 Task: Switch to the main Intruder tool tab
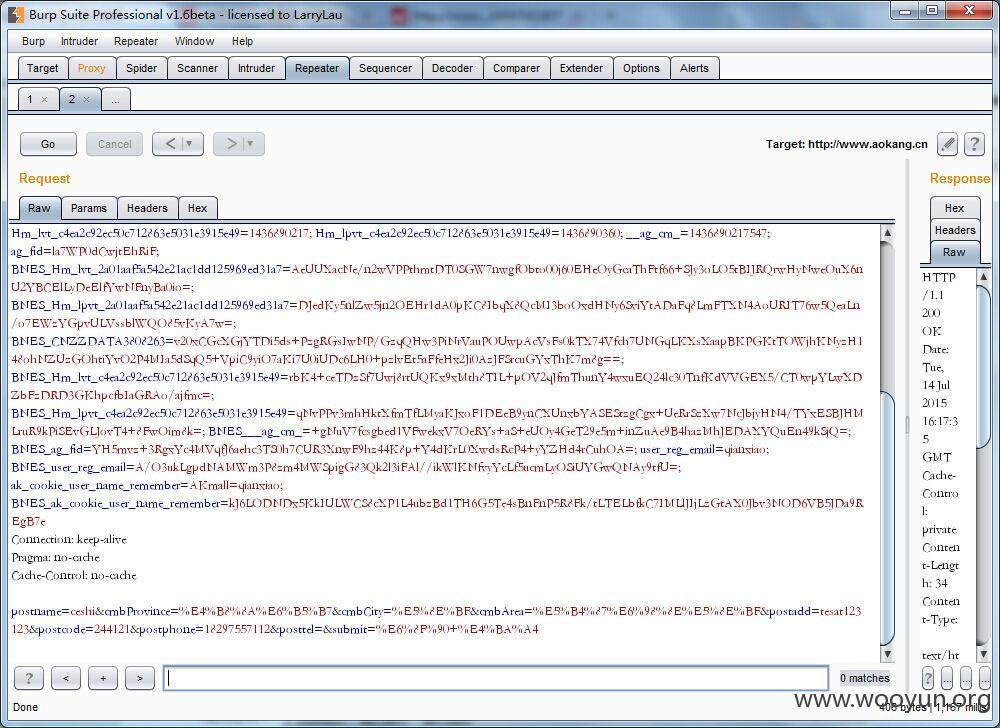point(256,68)
